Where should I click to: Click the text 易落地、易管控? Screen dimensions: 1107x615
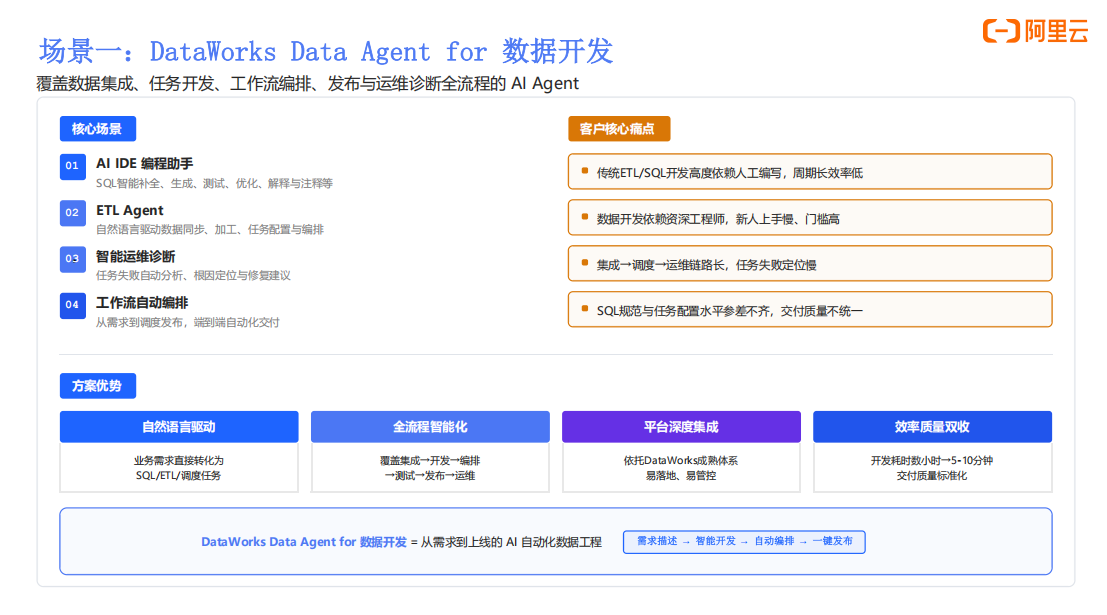point(681,476)
